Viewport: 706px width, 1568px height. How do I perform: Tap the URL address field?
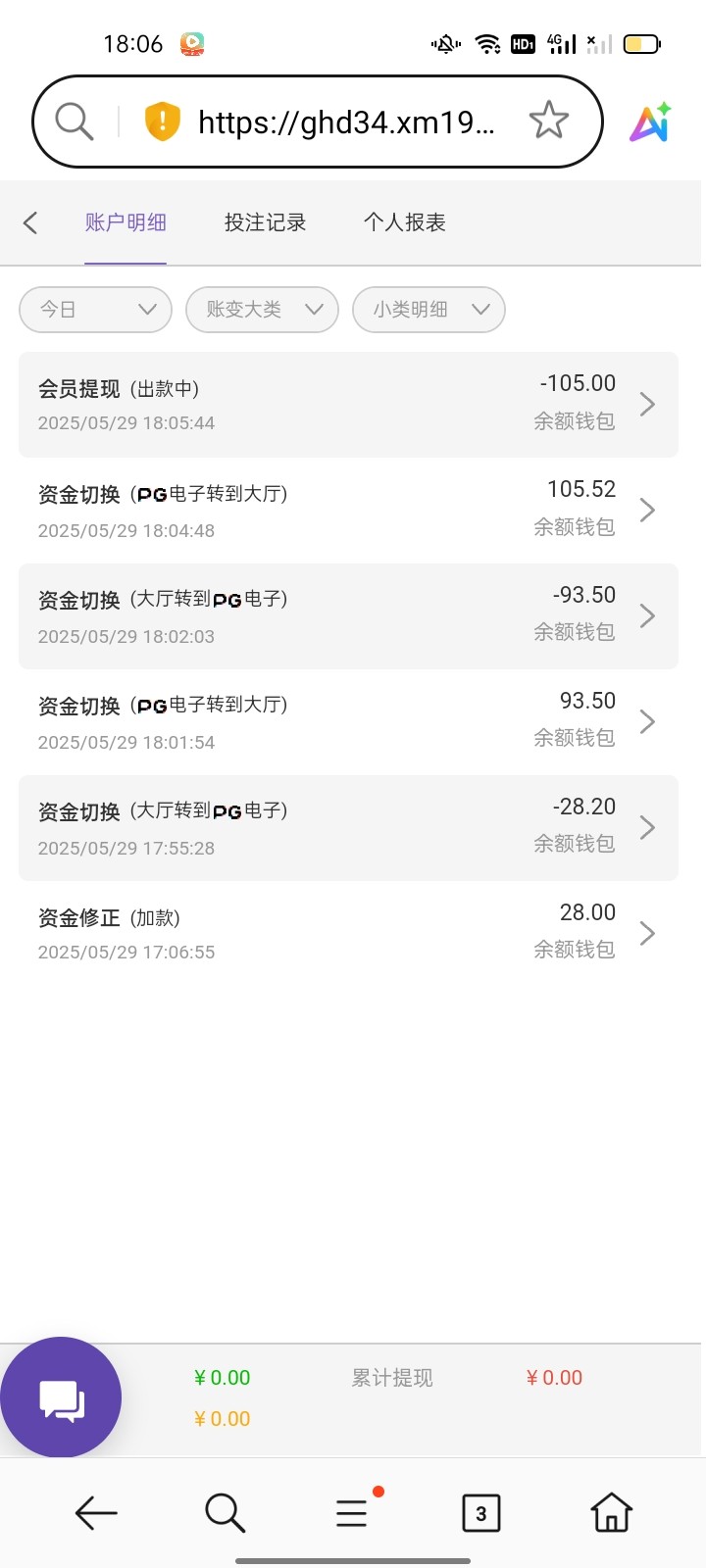coord(346,122)
